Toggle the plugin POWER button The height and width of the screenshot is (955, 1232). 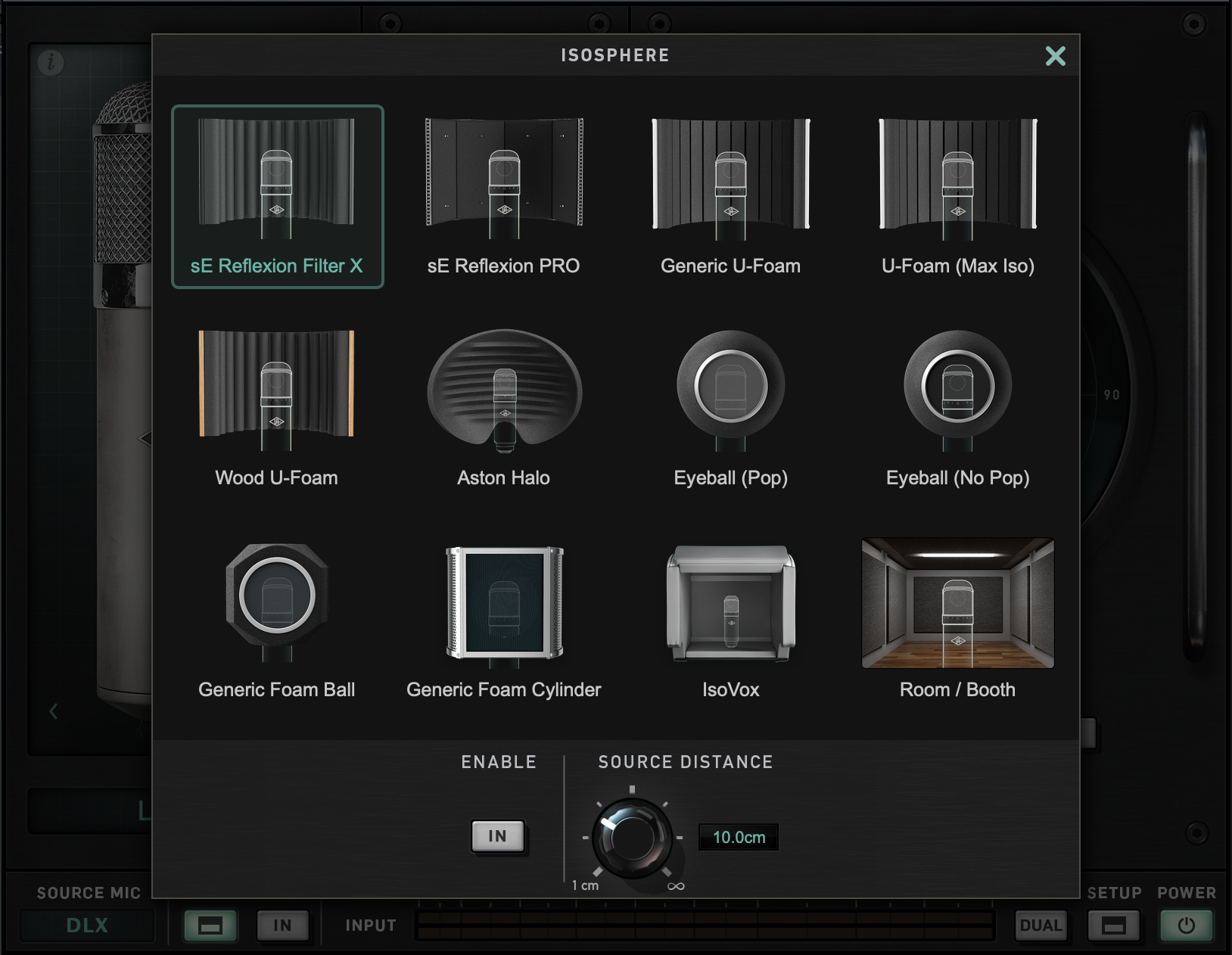pos(1187,925)
